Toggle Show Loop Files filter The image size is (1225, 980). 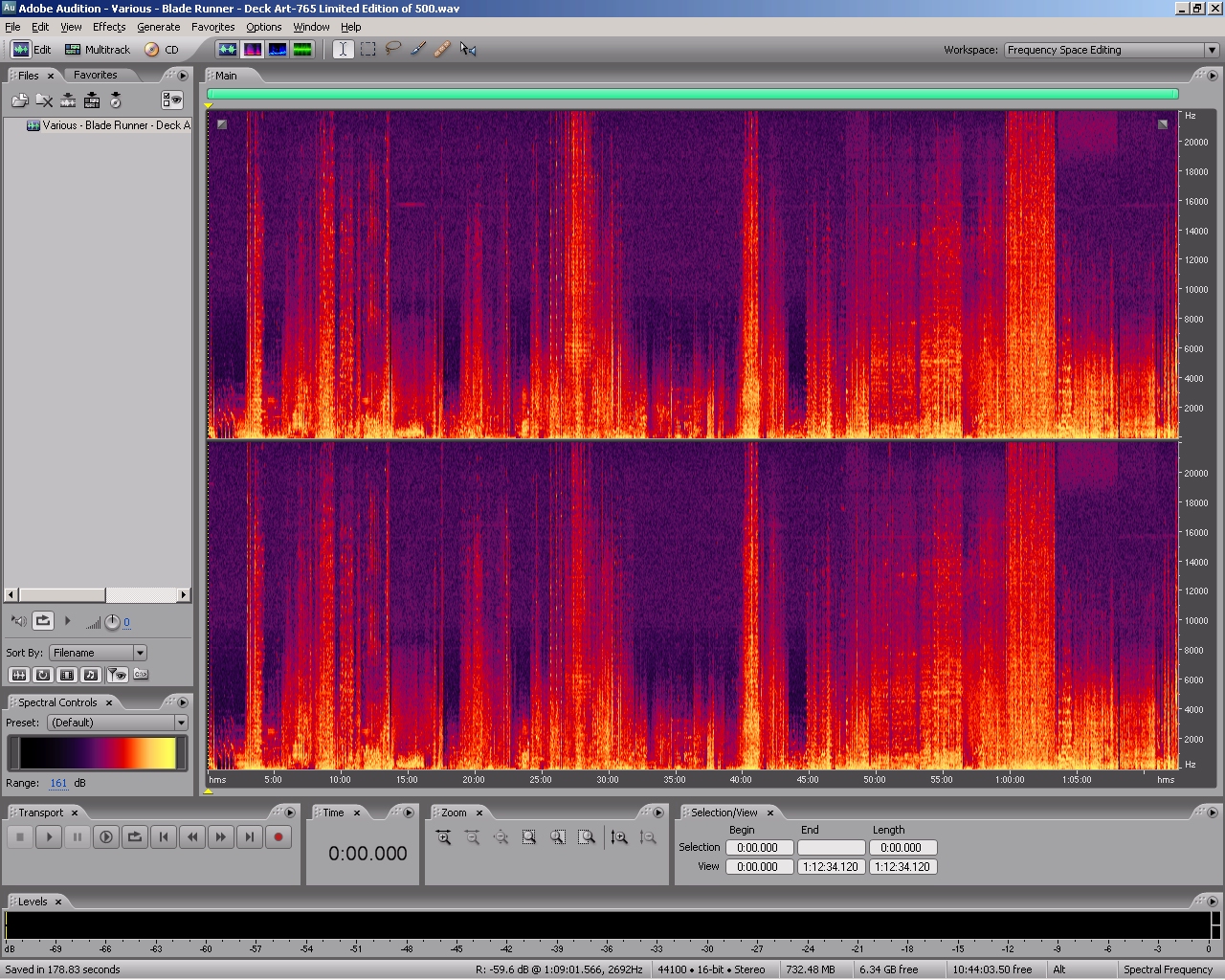(x=43, y=675)
